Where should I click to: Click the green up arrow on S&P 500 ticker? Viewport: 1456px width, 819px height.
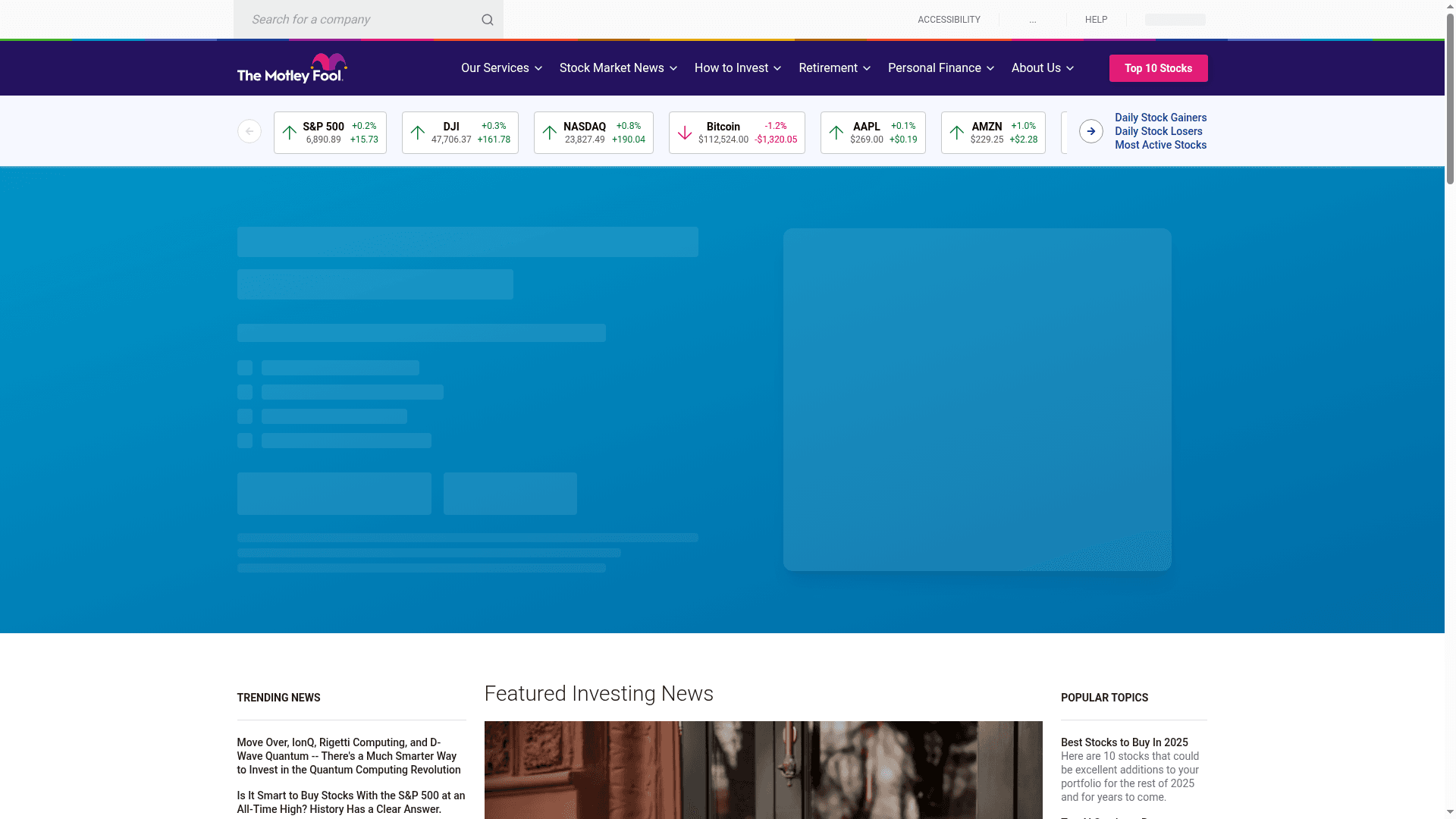(x=288, y=132)
